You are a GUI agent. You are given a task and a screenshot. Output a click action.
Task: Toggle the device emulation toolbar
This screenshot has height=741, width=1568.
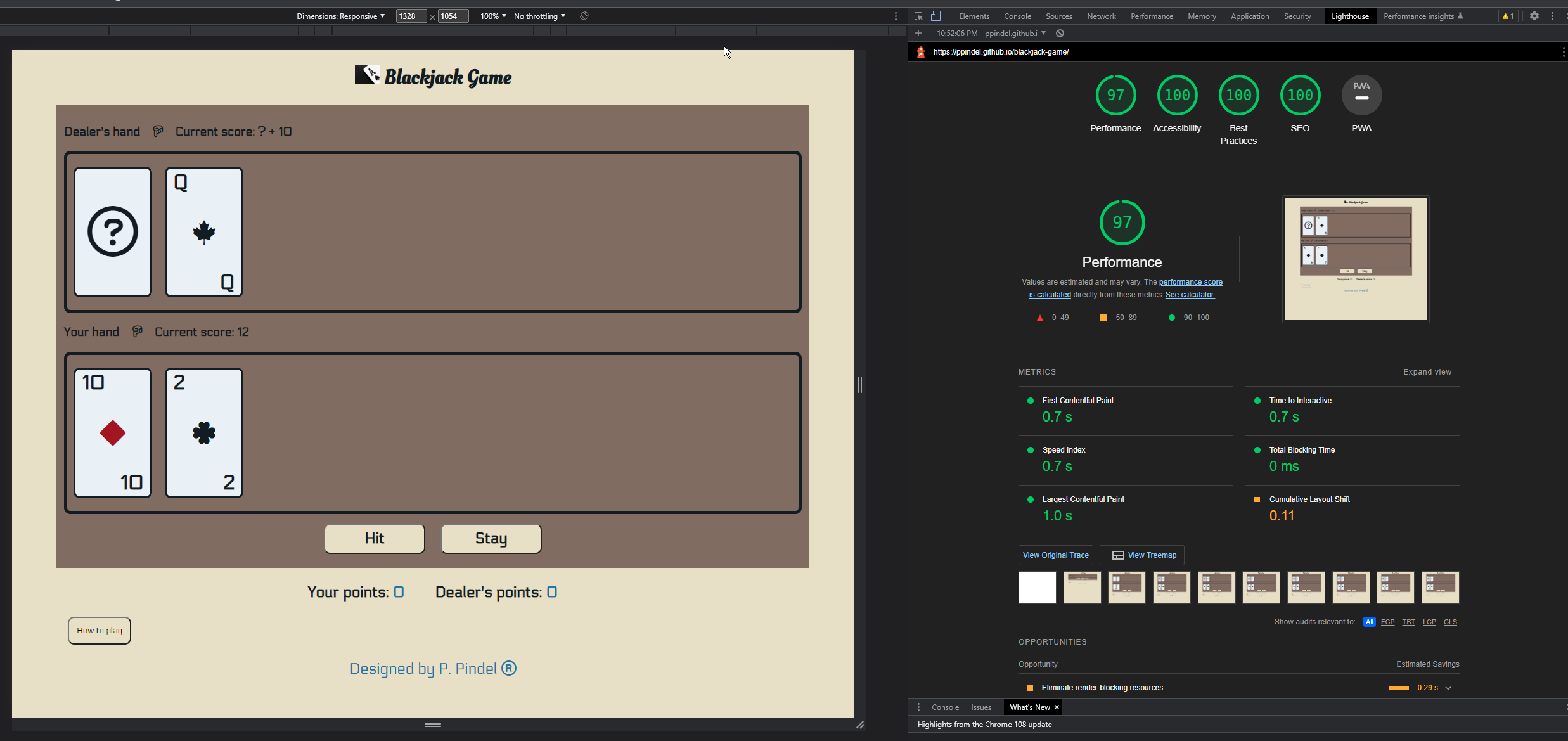click(936, 16)
